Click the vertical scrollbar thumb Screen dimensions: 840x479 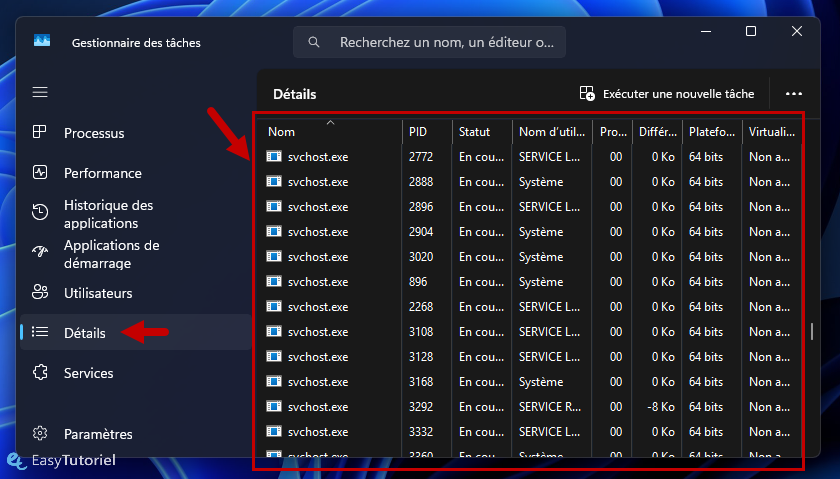(812, 331)
